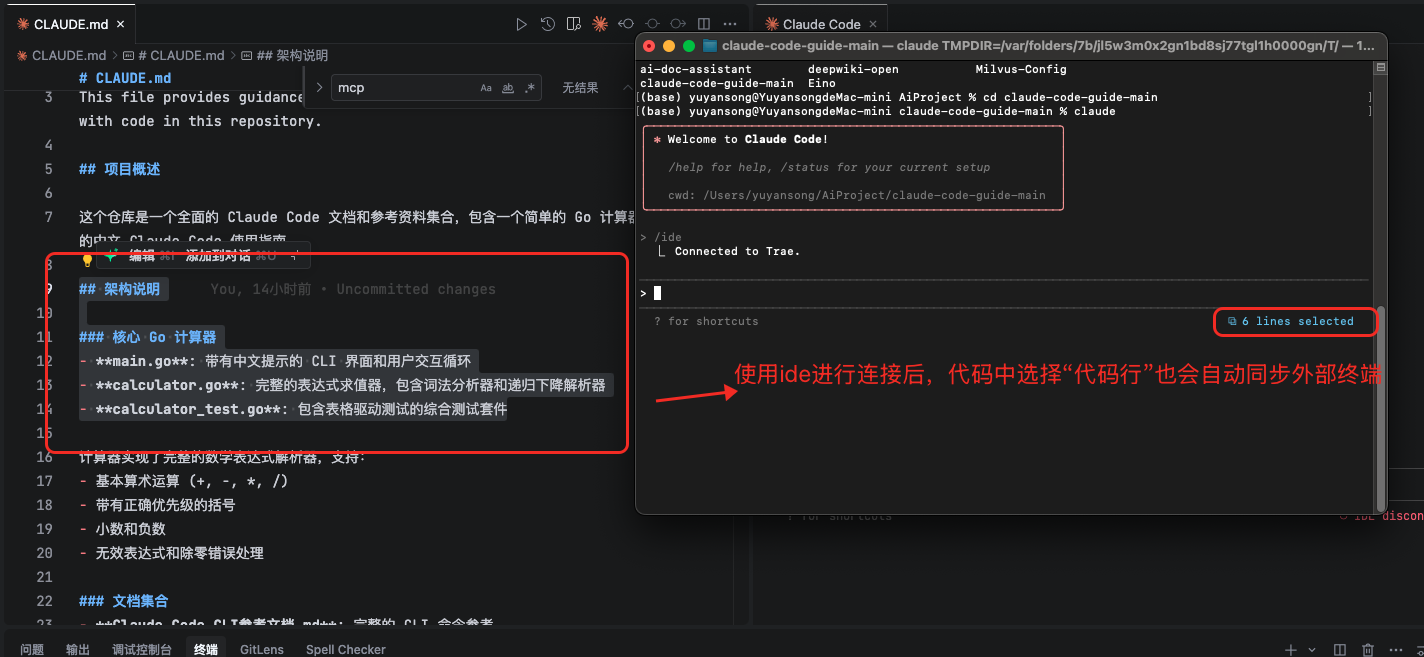The width and height of the screenshot is (1424, 657).
Task: Click the new terminal plus icon
Action: coord(1291,650)
